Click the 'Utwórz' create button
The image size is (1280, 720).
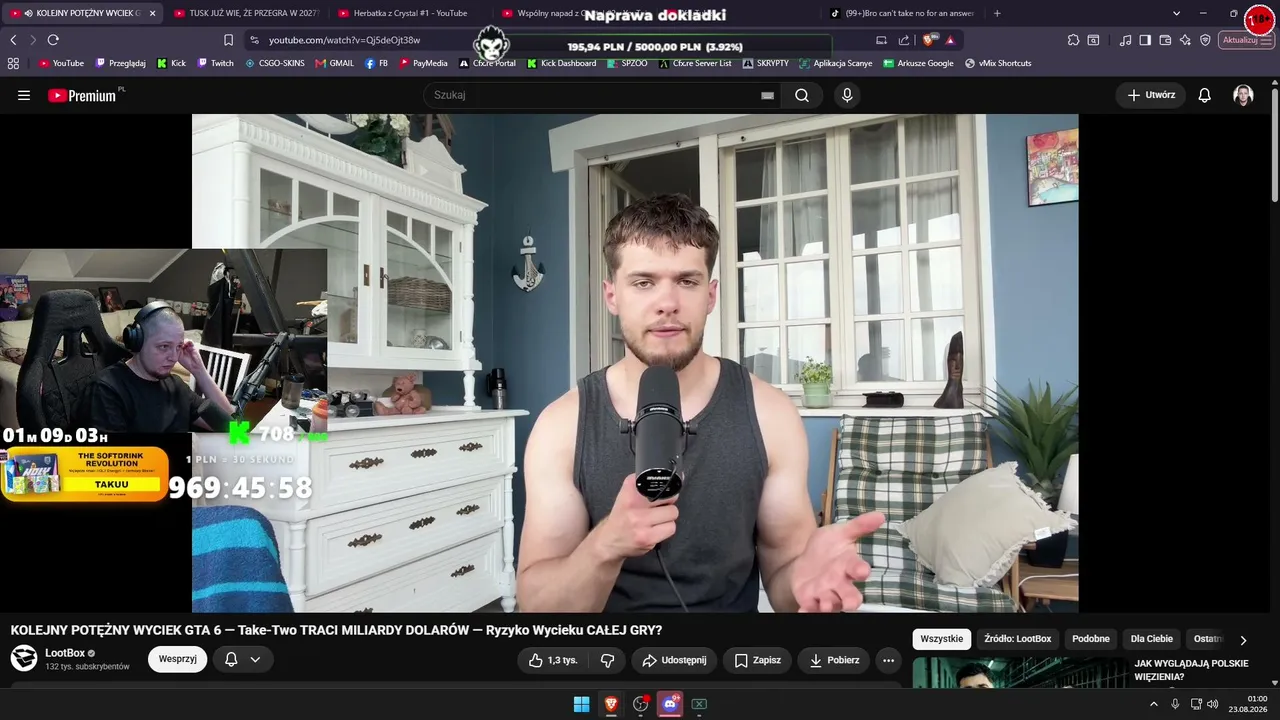(x=1151, y=95)
